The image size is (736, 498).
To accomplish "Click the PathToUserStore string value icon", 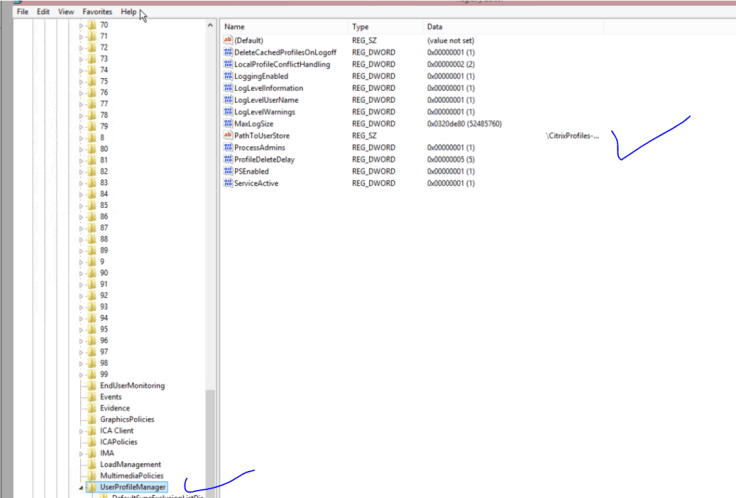I will pos(228,135).
